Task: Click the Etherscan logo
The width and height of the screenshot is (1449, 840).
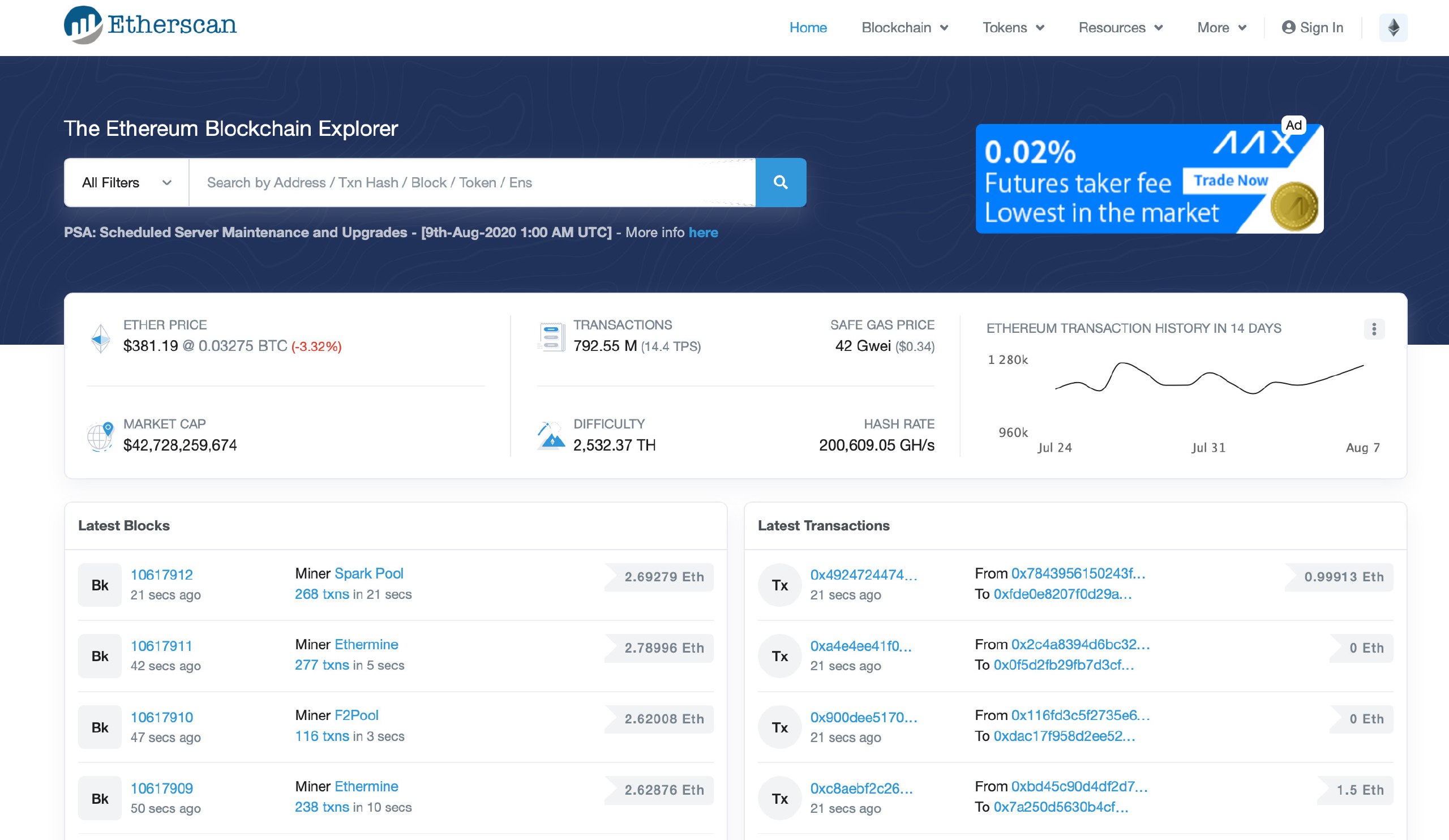Action: [x=150, y=25]
